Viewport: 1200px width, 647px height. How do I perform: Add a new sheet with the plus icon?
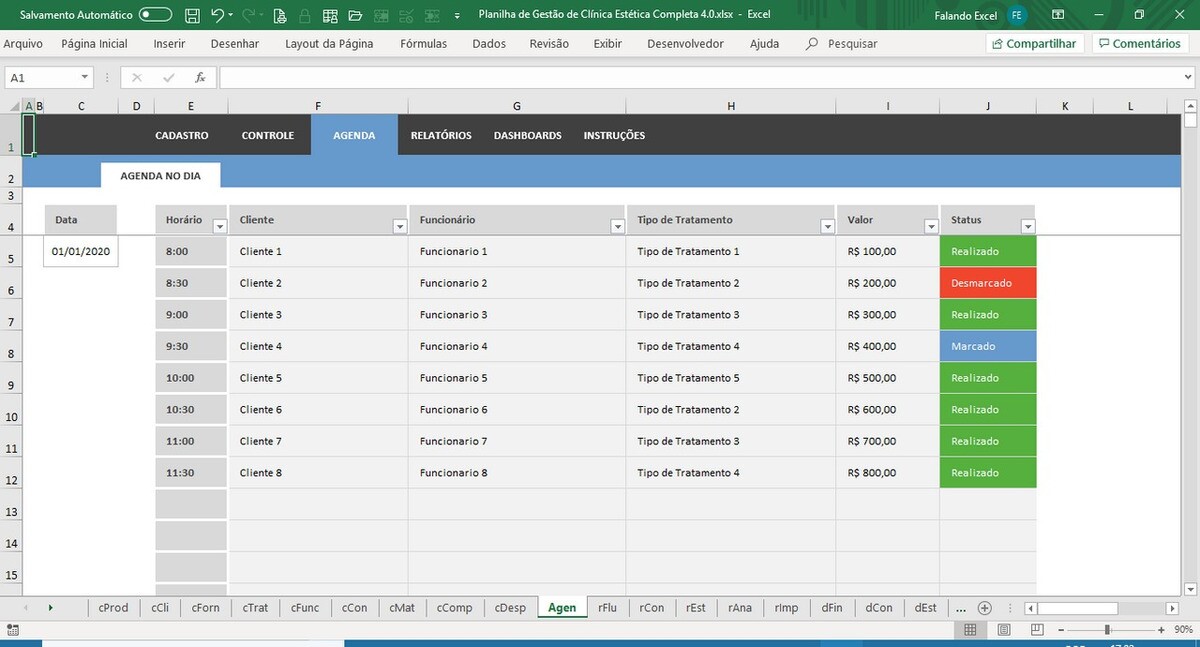(984, 608)
